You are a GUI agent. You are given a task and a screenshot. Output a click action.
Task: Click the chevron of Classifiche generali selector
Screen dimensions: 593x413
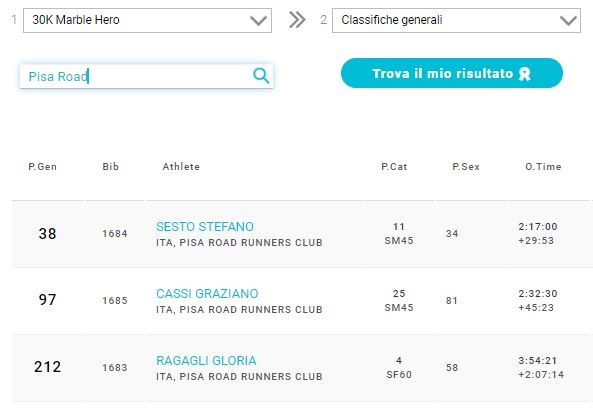coord(568,20)
